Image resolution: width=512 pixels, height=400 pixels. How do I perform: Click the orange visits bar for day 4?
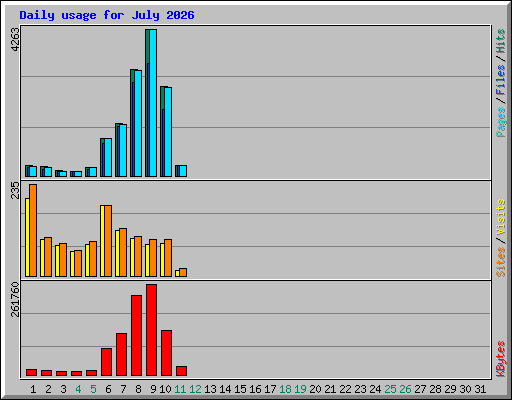tap(78, 264)
